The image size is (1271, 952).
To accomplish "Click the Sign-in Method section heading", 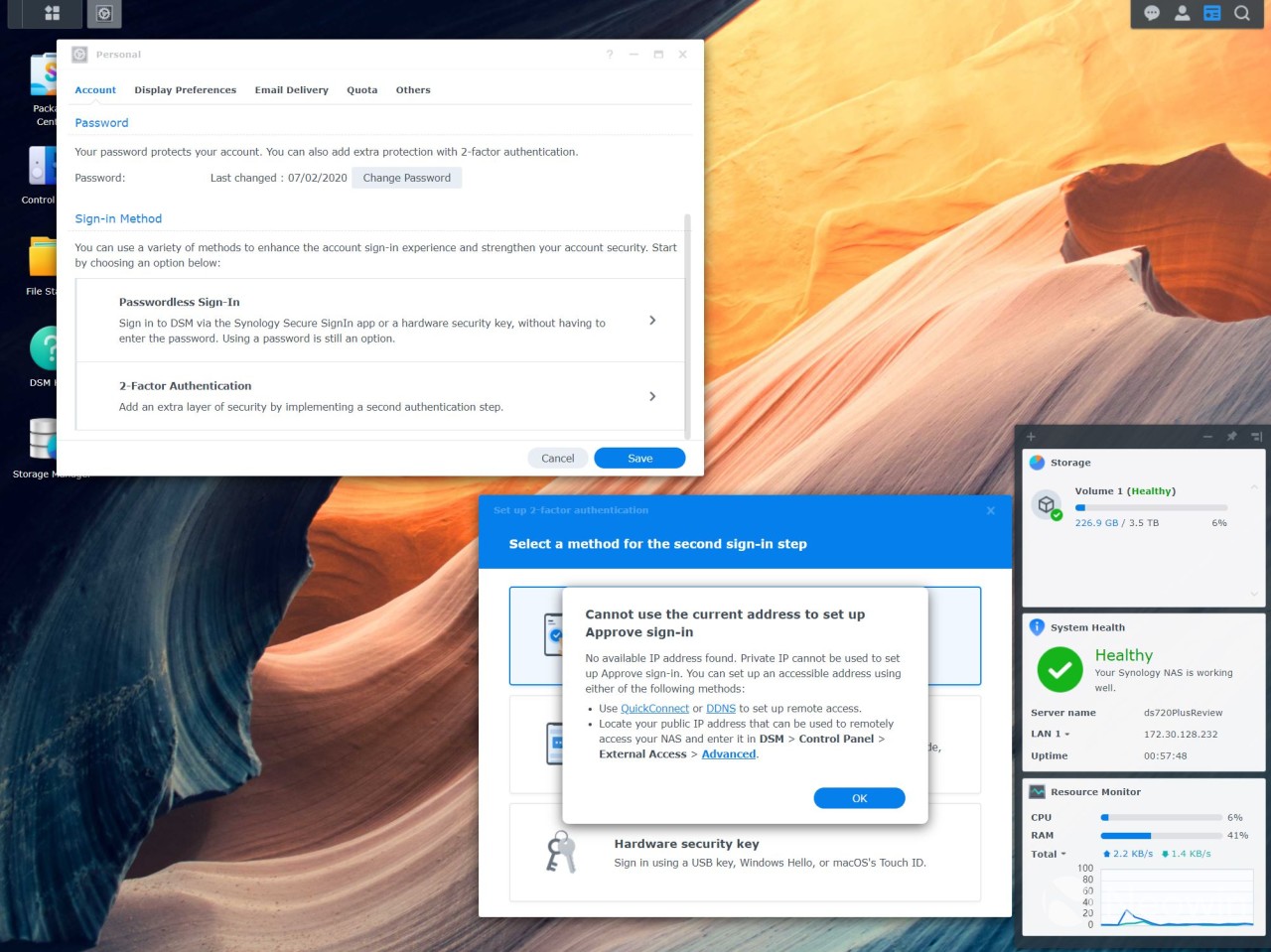I will (x=118, y=218).
